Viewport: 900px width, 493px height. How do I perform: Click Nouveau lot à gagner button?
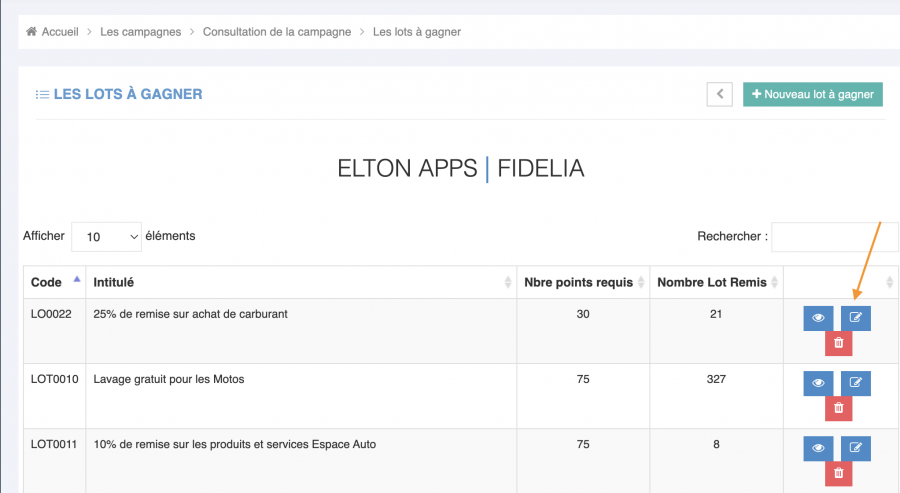click(x=812, y=94)
